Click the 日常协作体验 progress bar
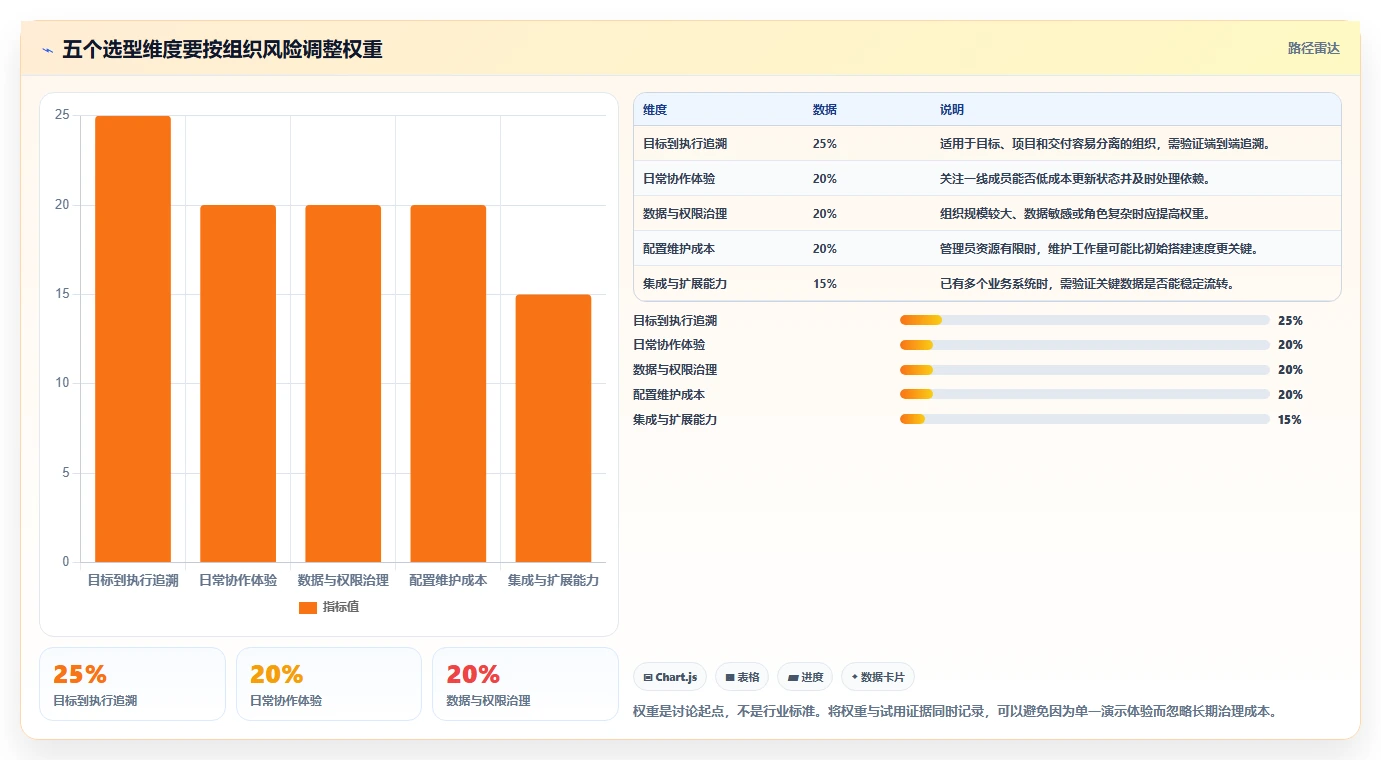 pos(1085,345)
